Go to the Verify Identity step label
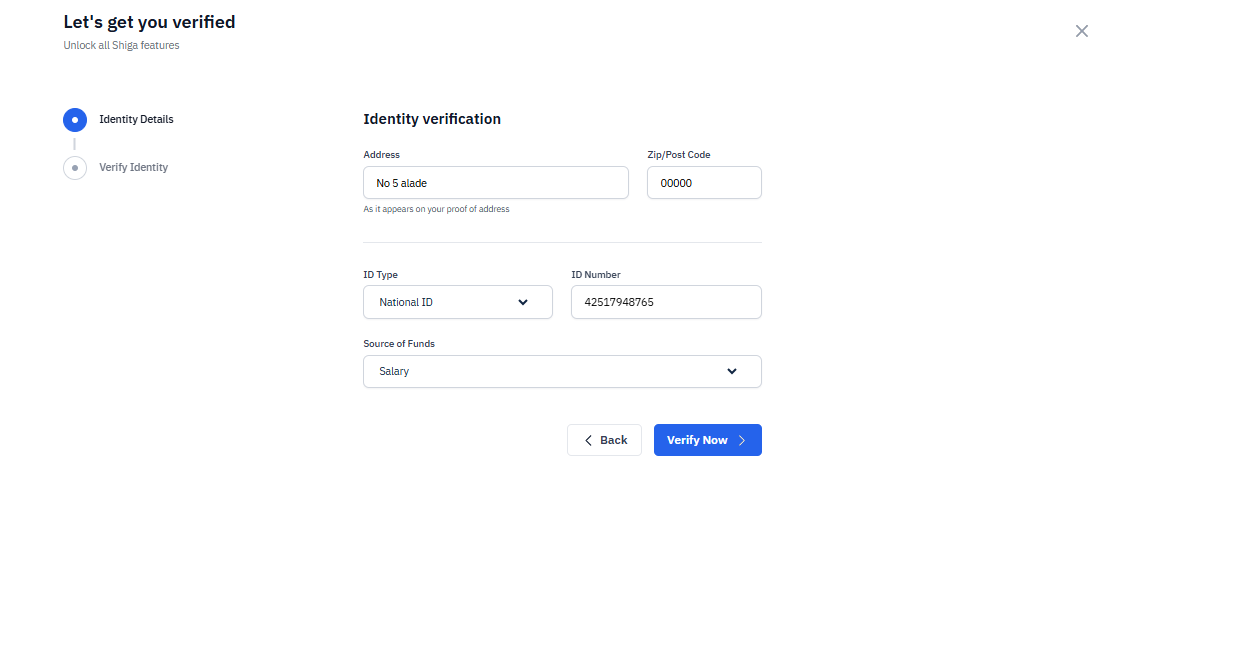This screenshot has height=646, width=1245. click(x=133, y=168)
